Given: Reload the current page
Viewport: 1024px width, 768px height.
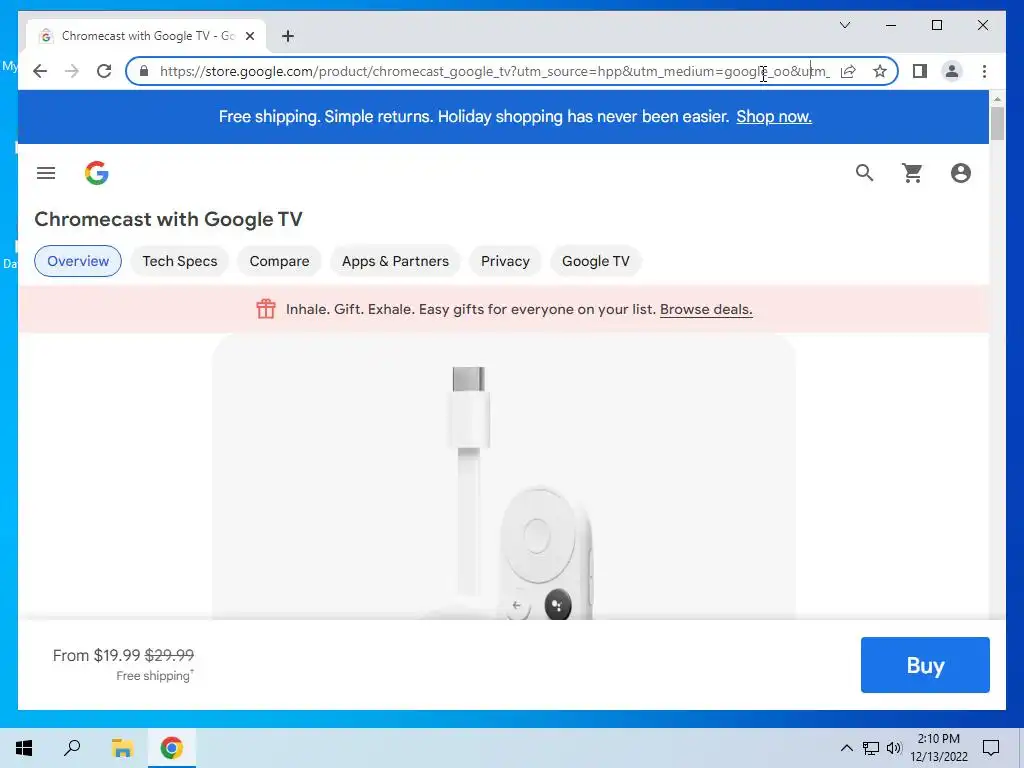Looking at the screenshot, I should click(x=104, y=71).
